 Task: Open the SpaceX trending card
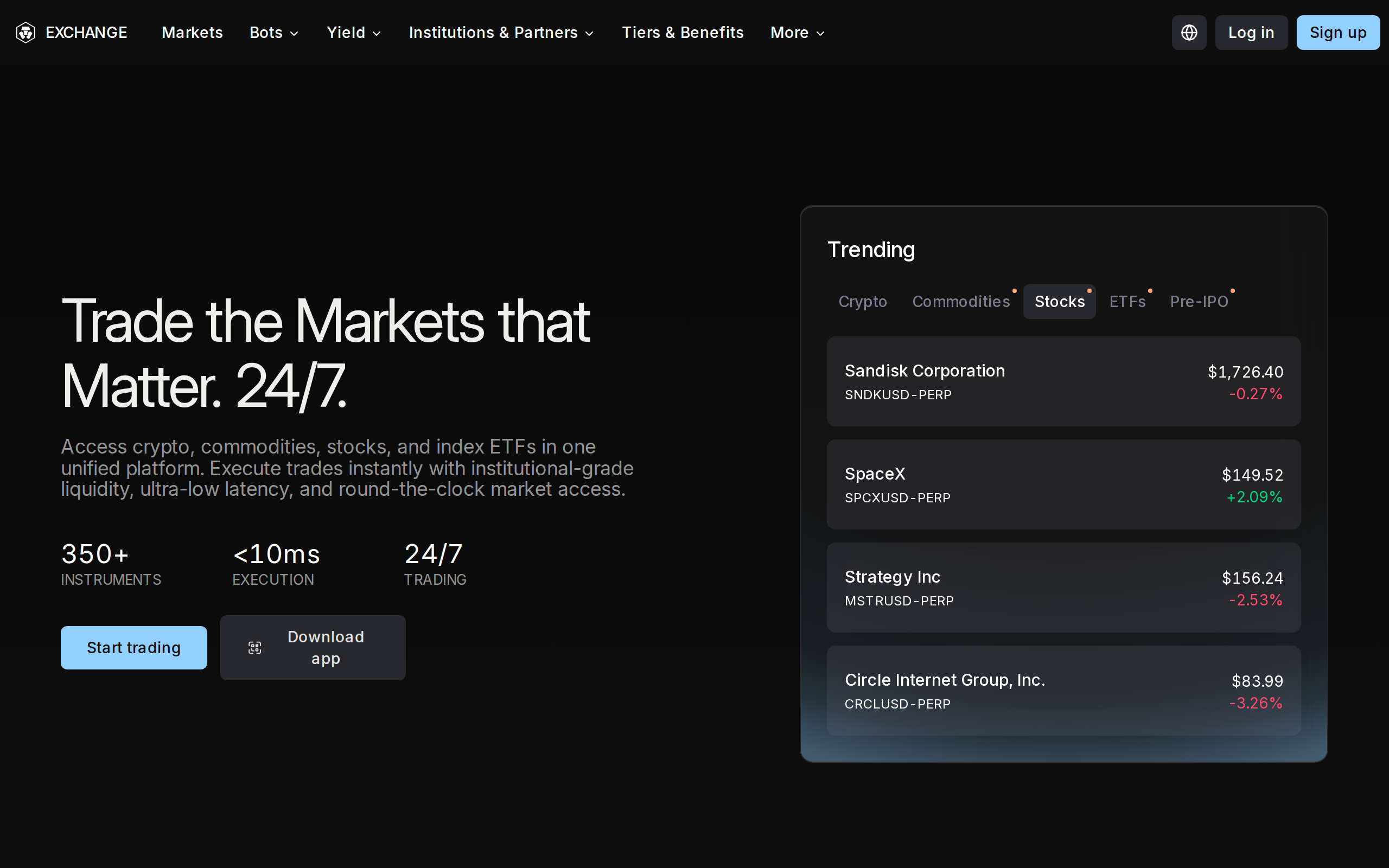[x=1063, y=484]
